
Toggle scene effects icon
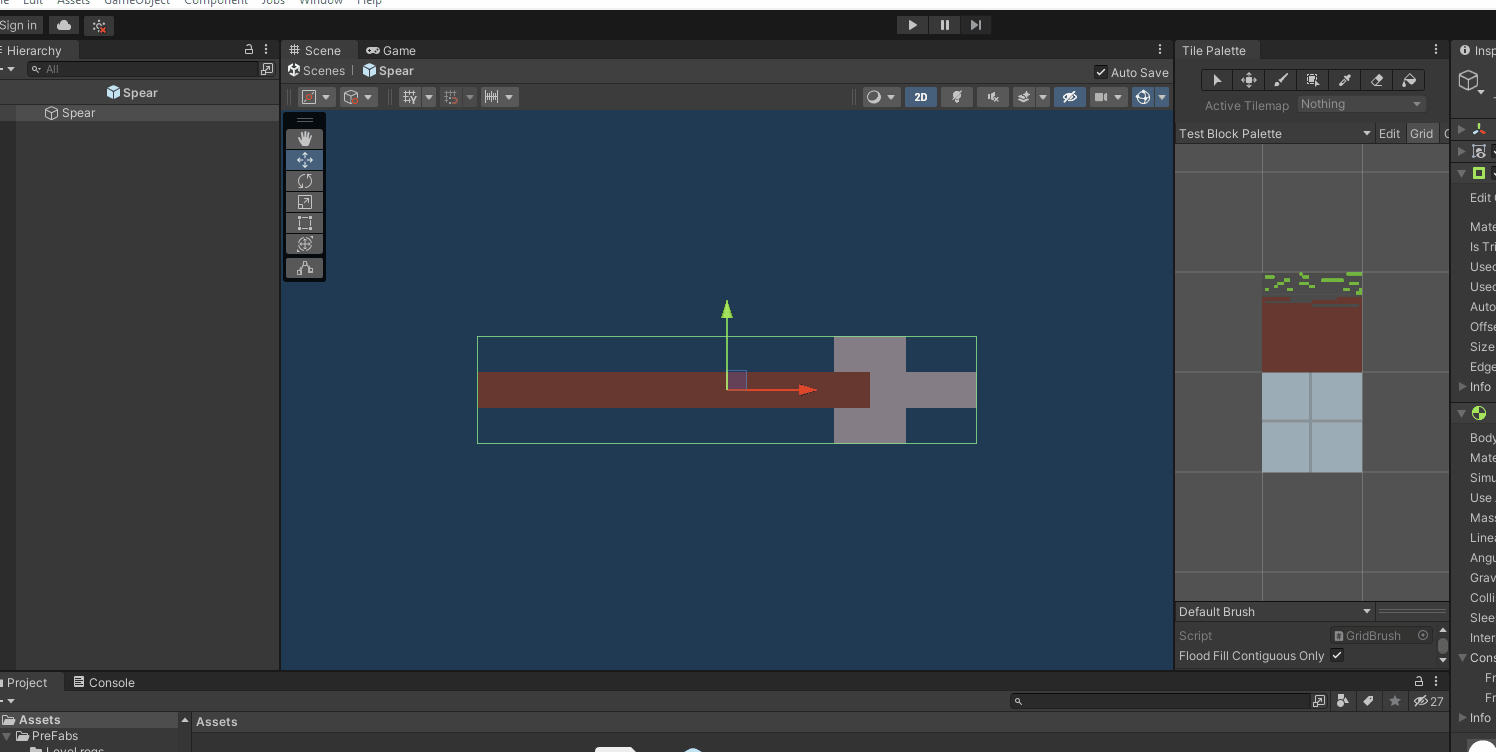pos(1024,97)
